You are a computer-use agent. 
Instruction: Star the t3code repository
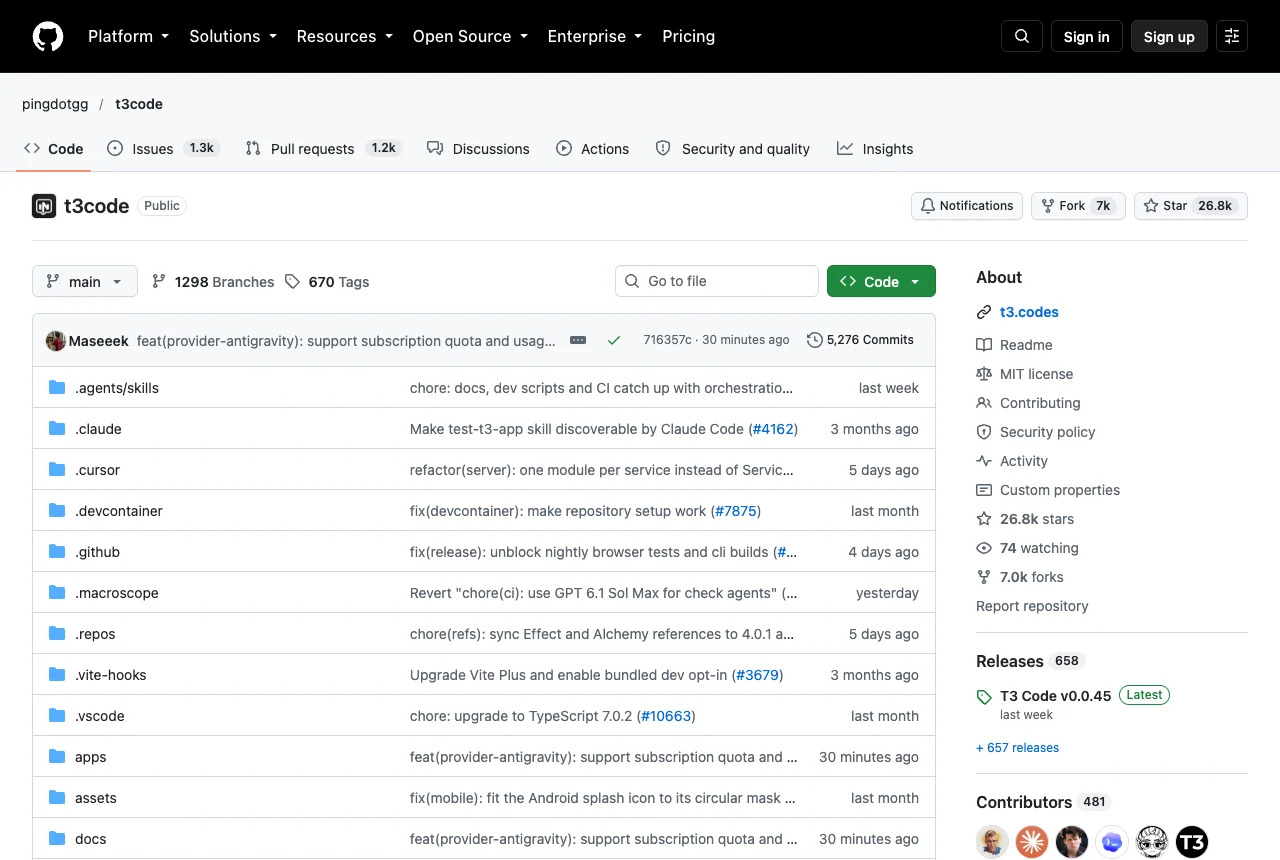[x=1191, y=206]
